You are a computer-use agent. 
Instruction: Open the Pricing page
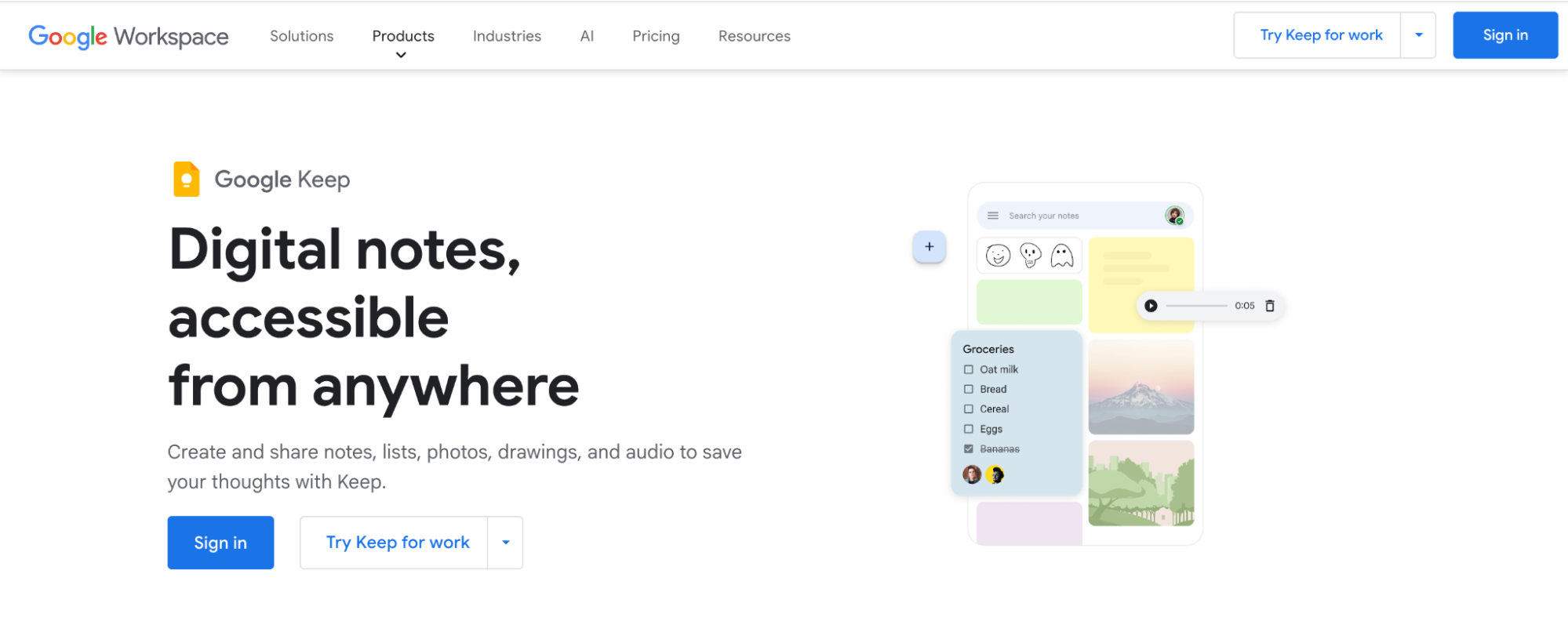(x=656, y=36)
